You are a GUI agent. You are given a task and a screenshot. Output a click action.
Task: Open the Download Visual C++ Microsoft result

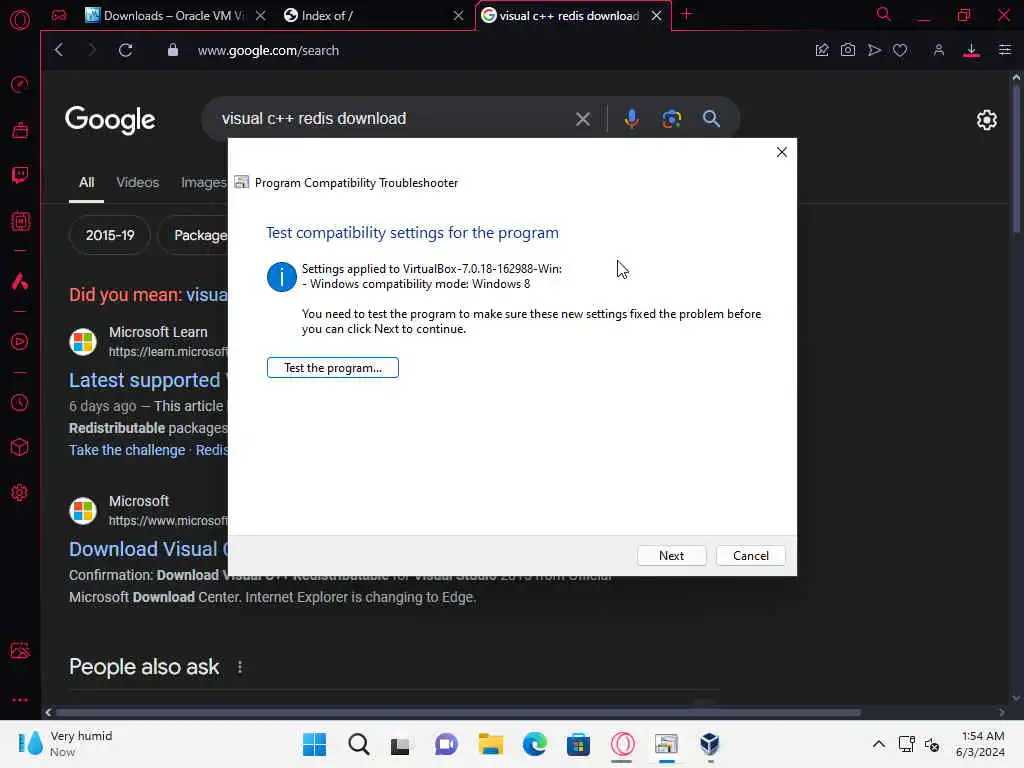(x=148, y=549)
